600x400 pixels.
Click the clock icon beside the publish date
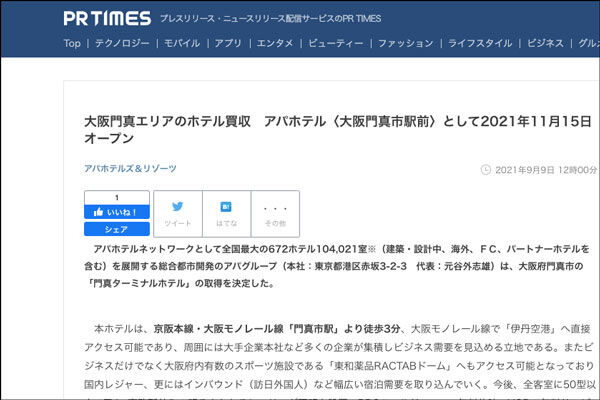click(x=486, y=170)
